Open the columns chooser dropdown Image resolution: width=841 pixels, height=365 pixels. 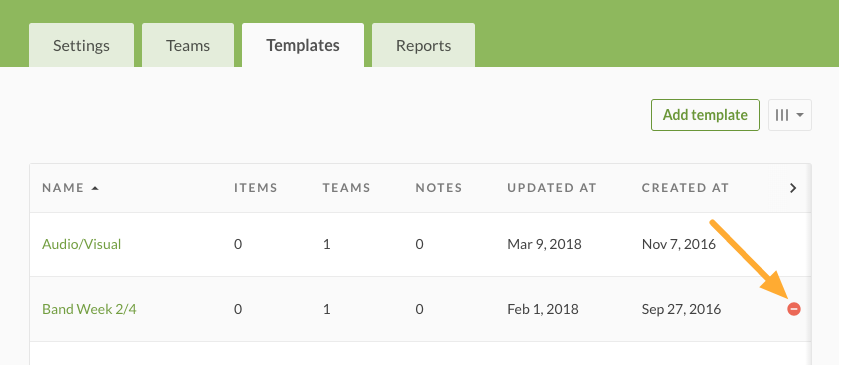pyautogui.click(x=790, y=115)
